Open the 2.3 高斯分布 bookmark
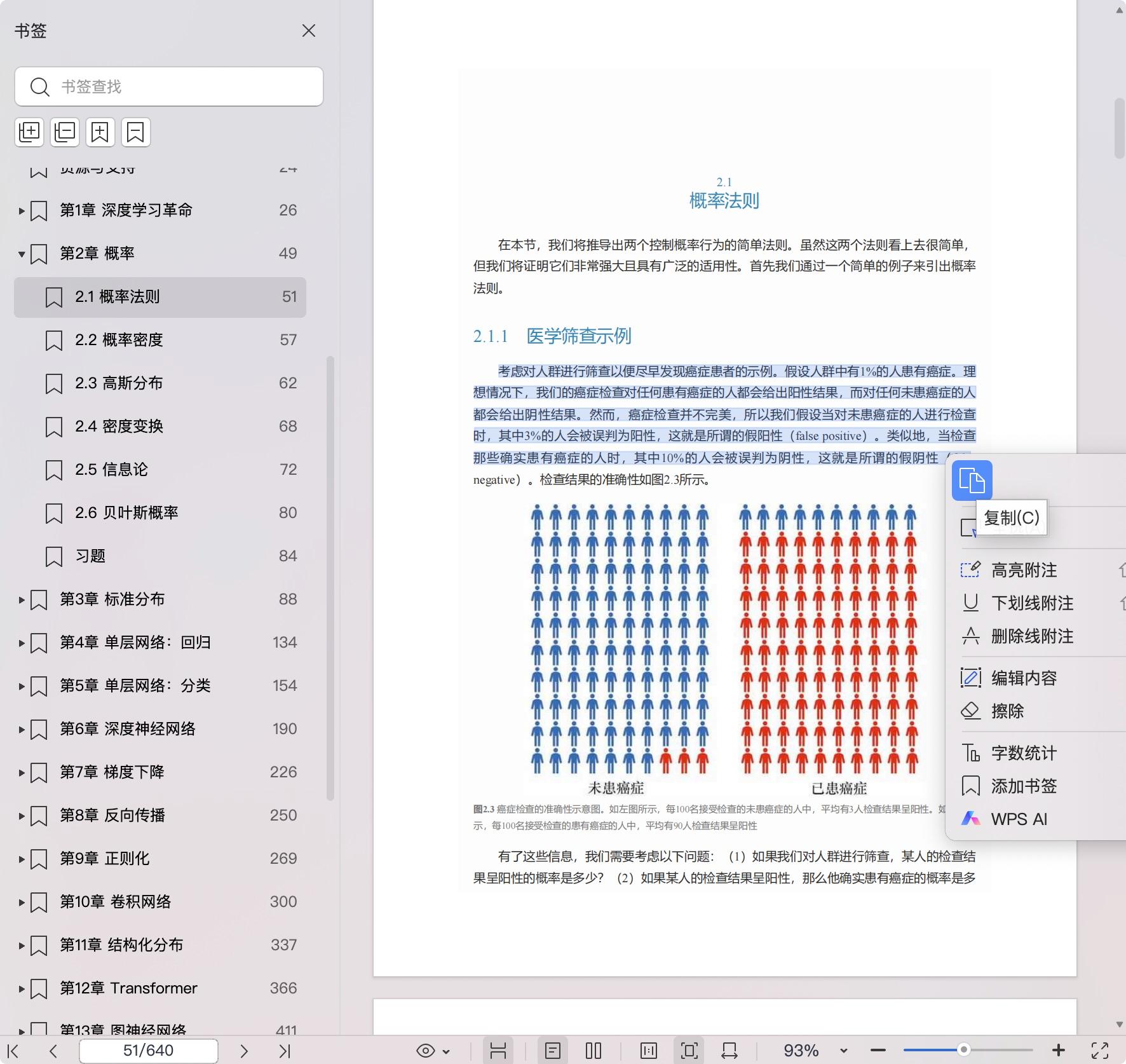This screenshot has height=1064, width=1126. (x=119, y=383)
